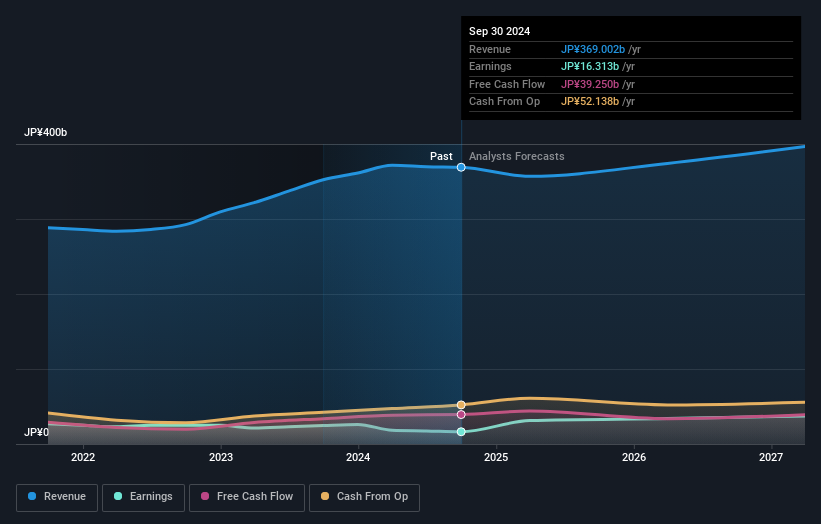Toggle the Earnings legend button

coord(143,497)
